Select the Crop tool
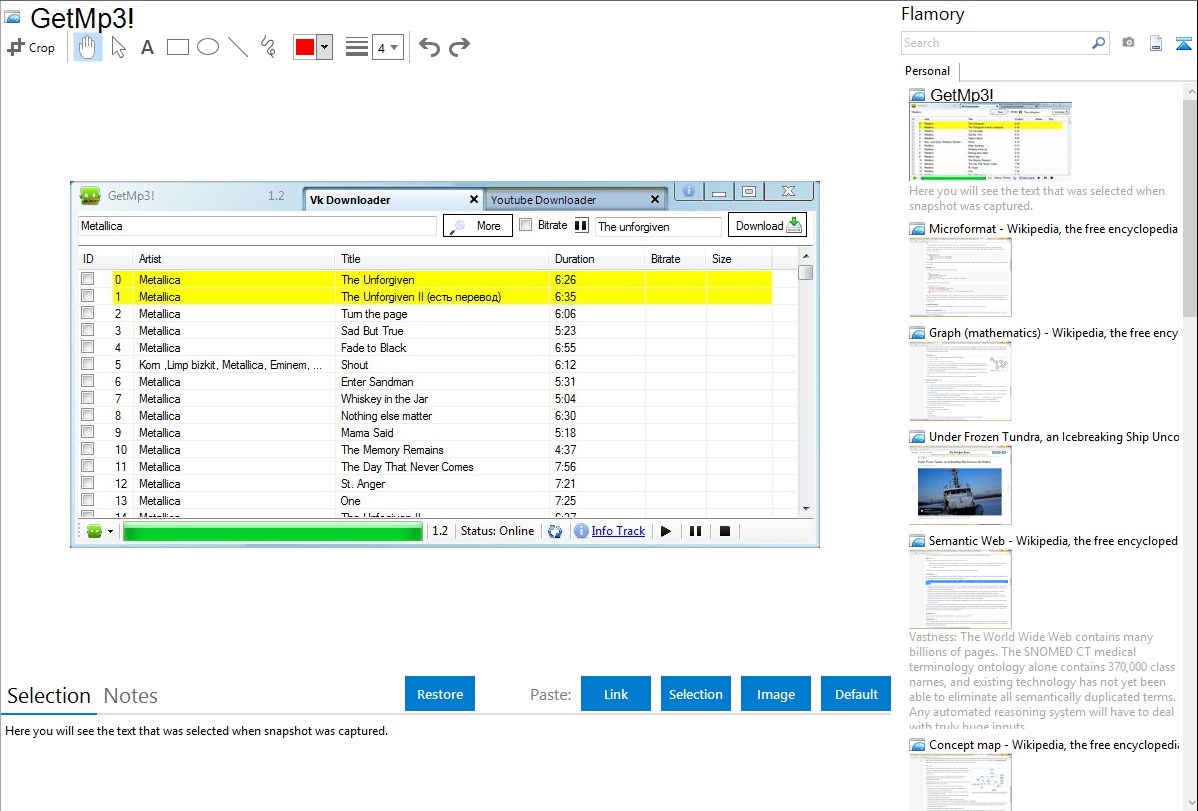This screenshot has height=811, width=1198. [31, 47]
